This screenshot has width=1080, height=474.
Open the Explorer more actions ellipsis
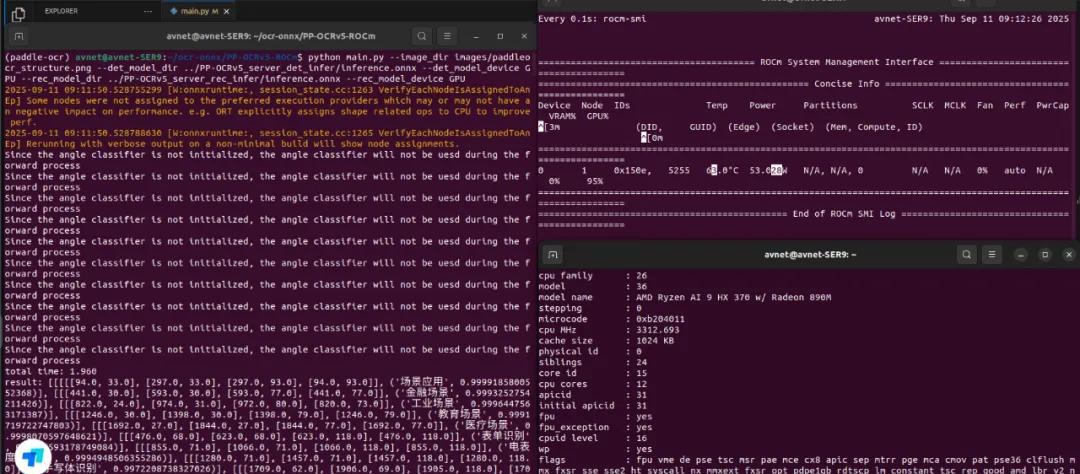148,12
